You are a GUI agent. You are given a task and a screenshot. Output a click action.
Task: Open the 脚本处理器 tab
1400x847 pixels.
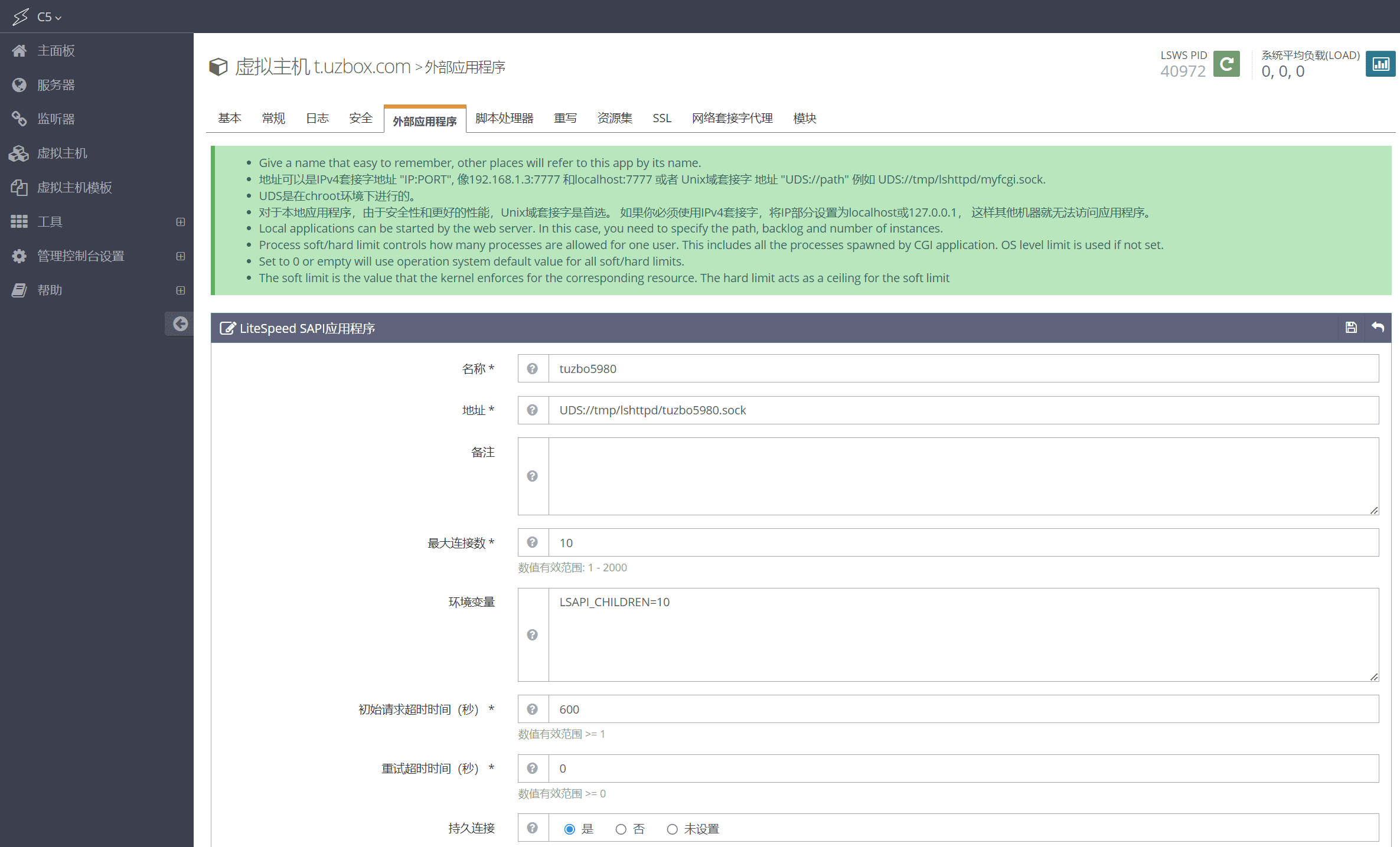pyautogui.click(x=504, y=118)
